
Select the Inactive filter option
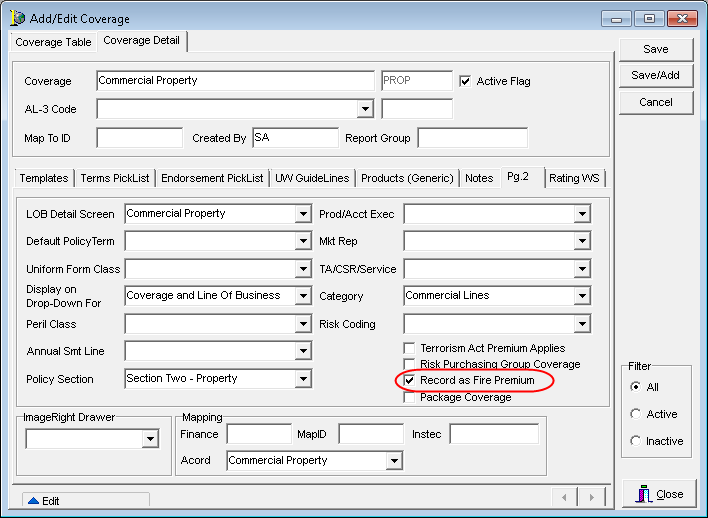click(635, 441)
